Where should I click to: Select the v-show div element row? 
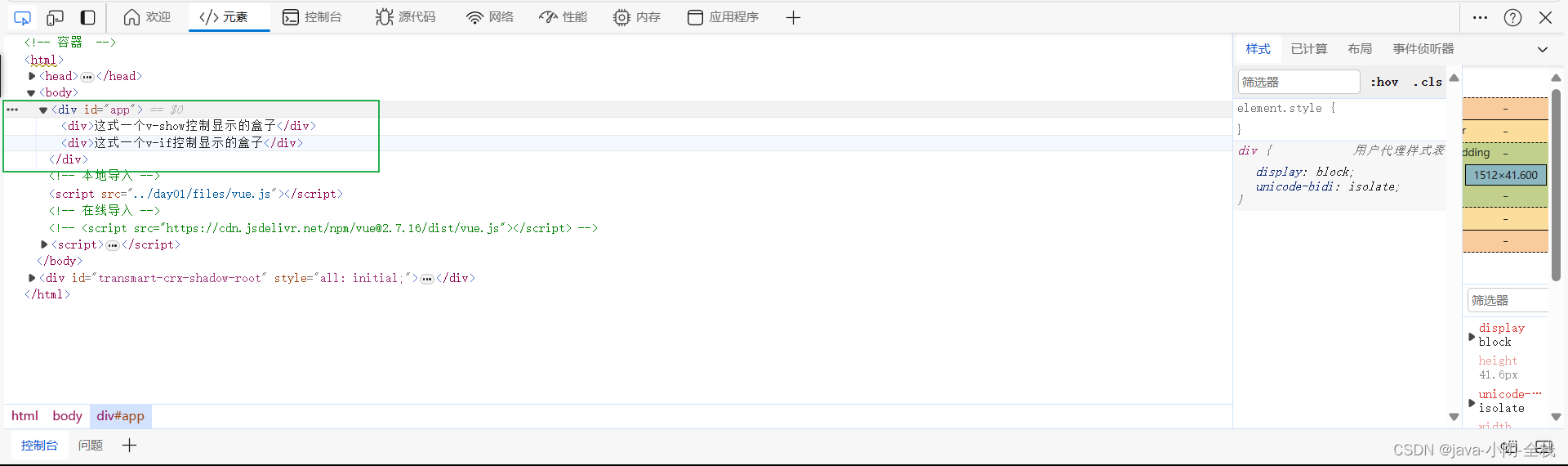point(189,126)
